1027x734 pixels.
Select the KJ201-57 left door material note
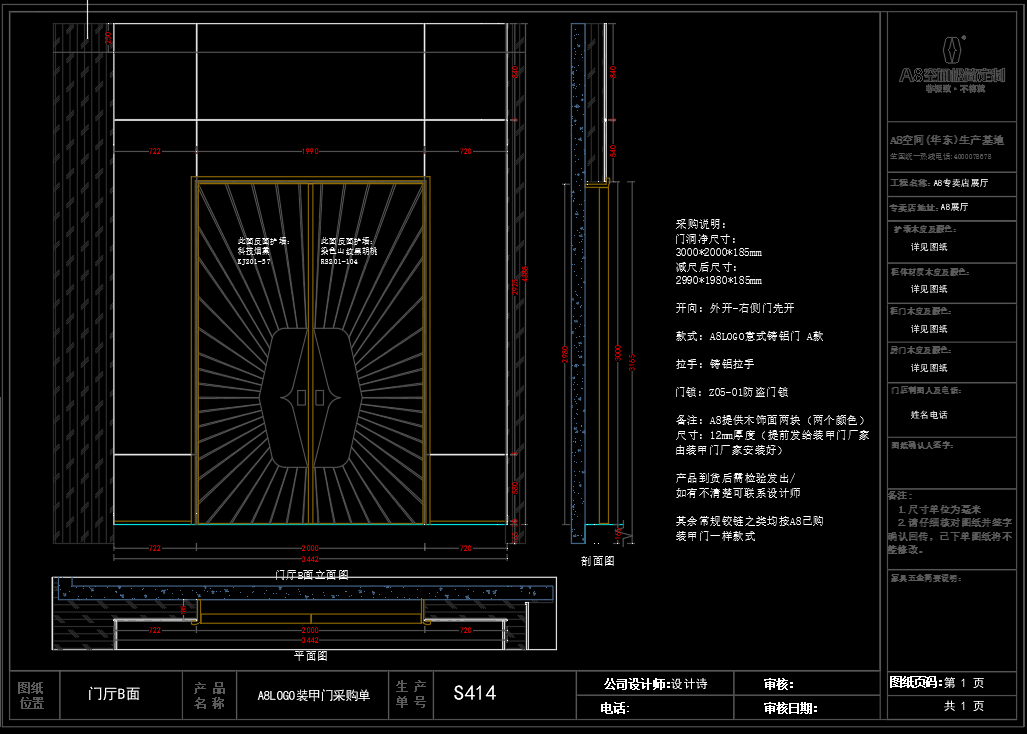[254, 261]
